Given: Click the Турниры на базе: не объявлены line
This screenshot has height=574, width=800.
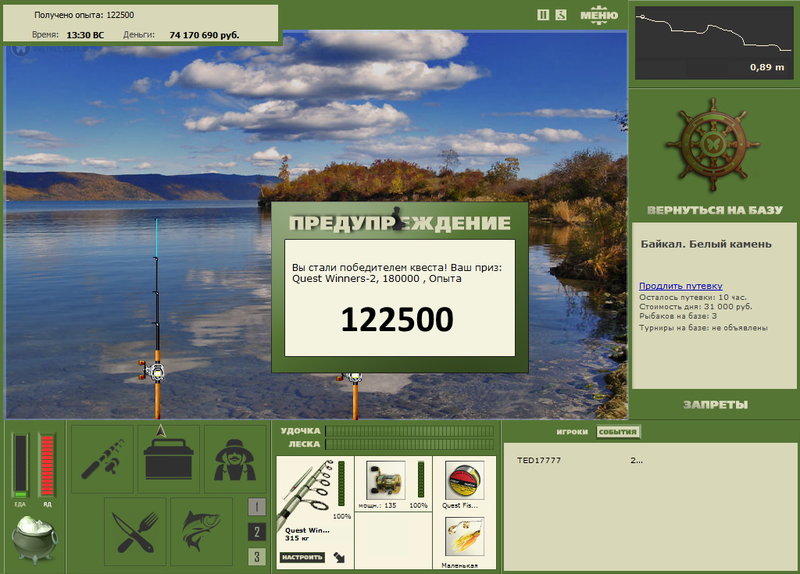Looking at the screenshot, I should click(703, 328).
